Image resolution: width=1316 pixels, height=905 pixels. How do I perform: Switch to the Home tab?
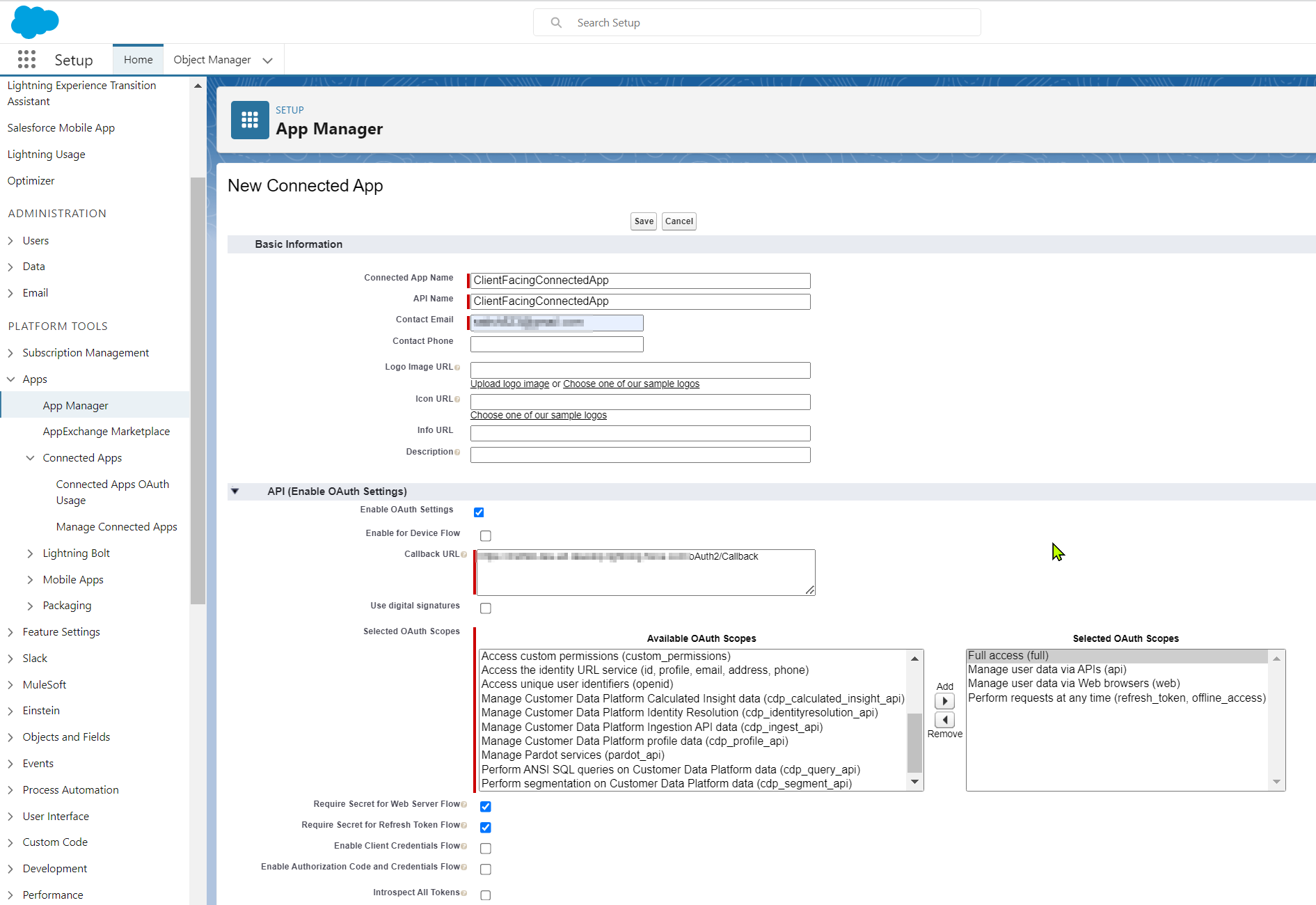[x=138, y=60]
